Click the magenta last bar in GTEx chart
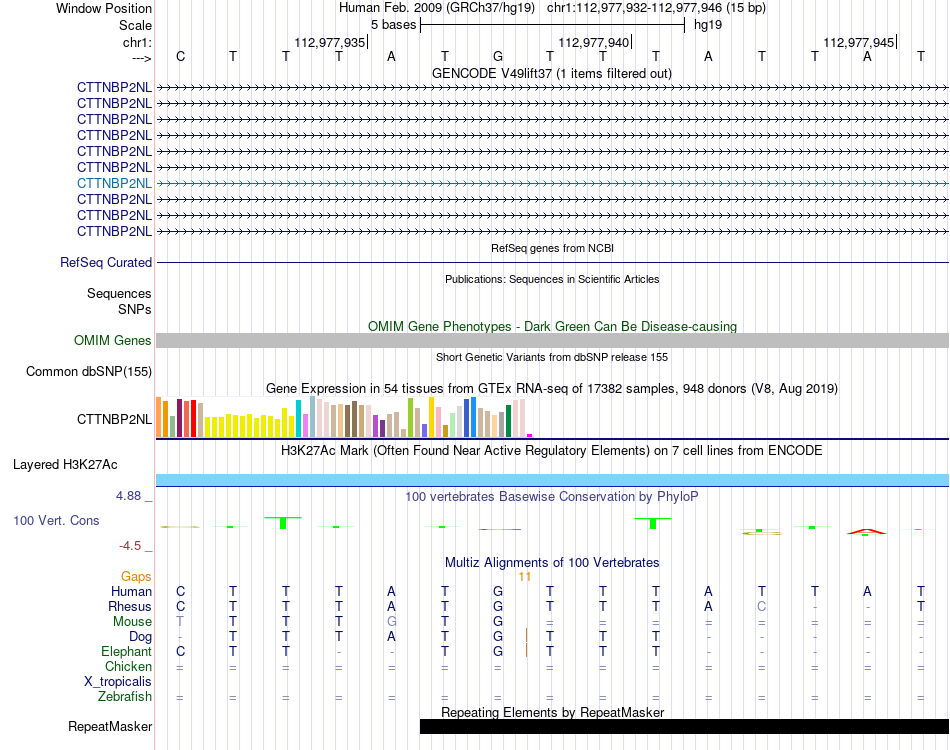Screen dimensions: 950x750 pyautogui.click(x=530, y=435)
